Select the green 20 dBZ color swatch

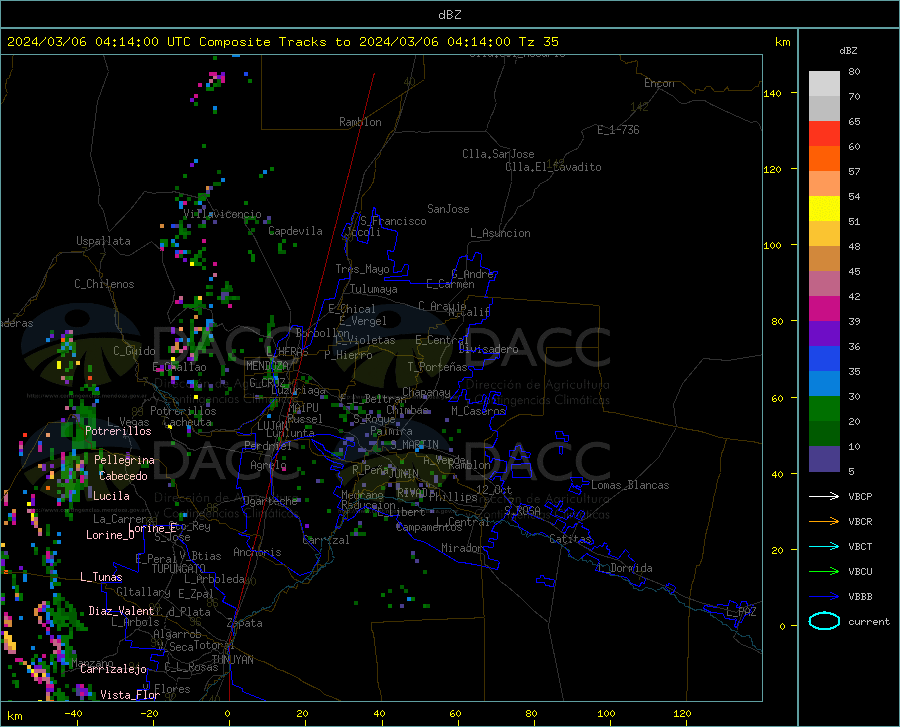click(824, 409)
